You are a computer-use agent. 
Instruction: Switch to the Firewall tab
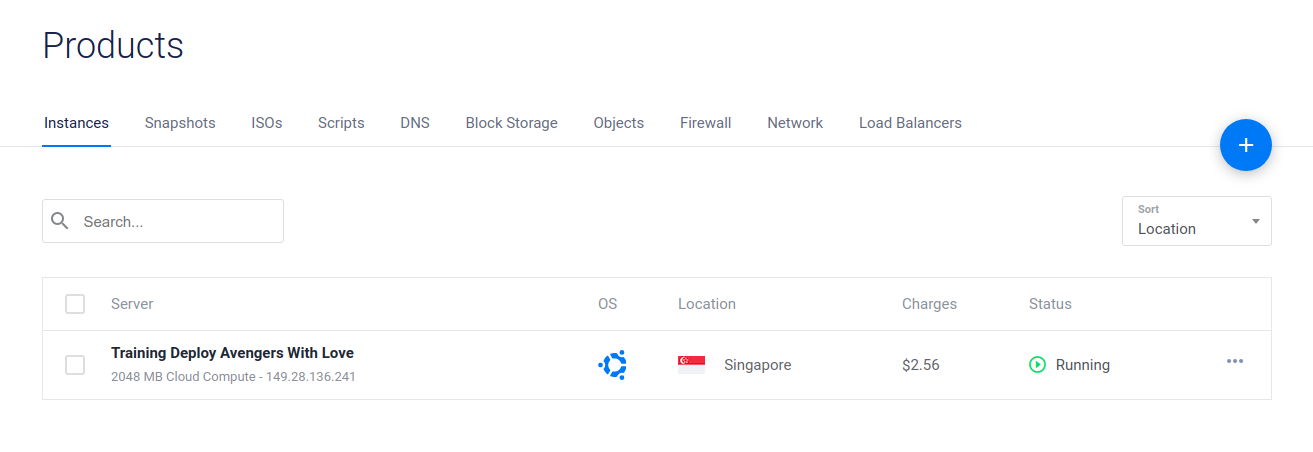(705, 123)
